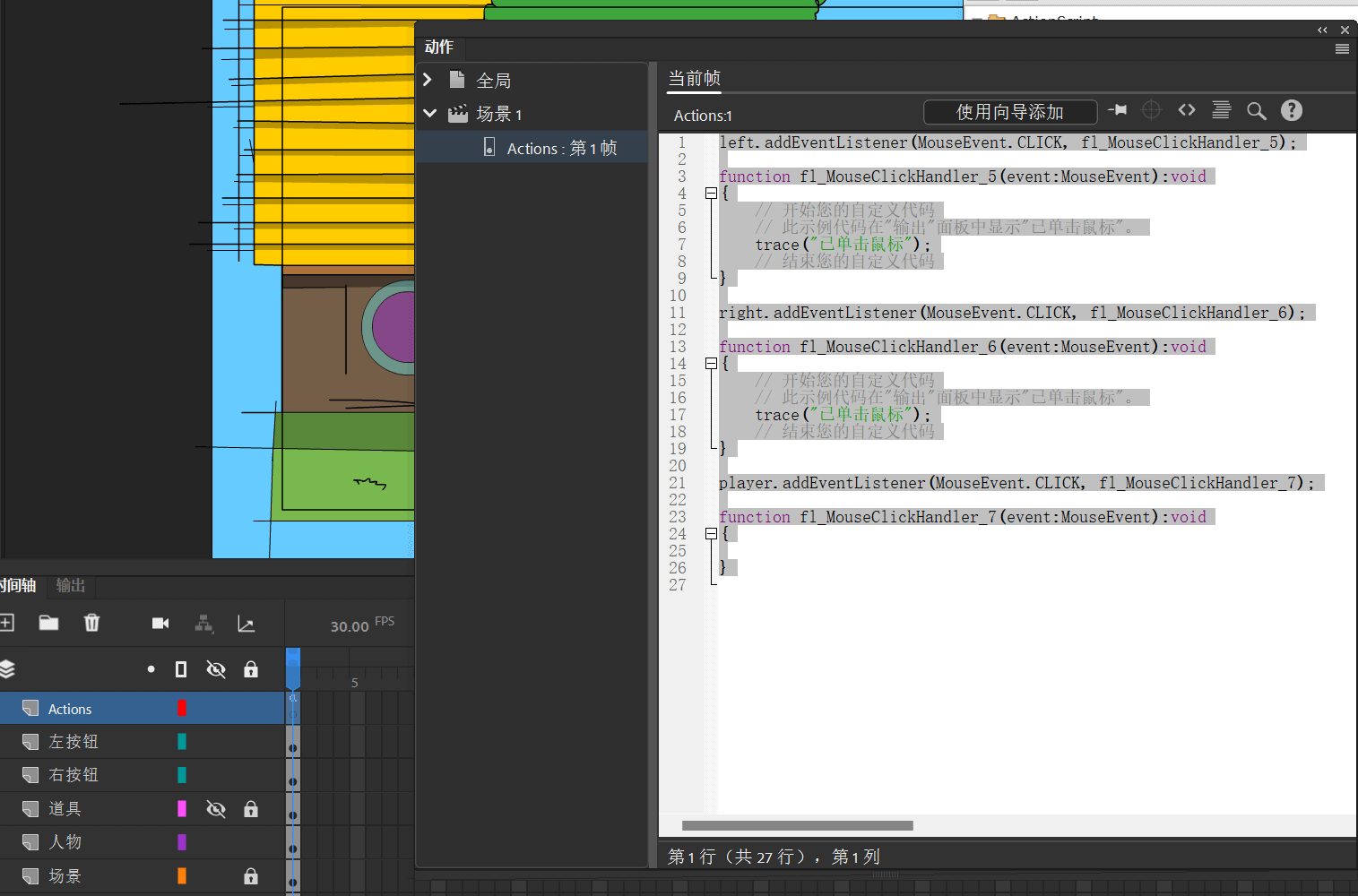Collapse code block at line 4
The height and width of the screenshot is (896, 1358).
pos(711,193)
